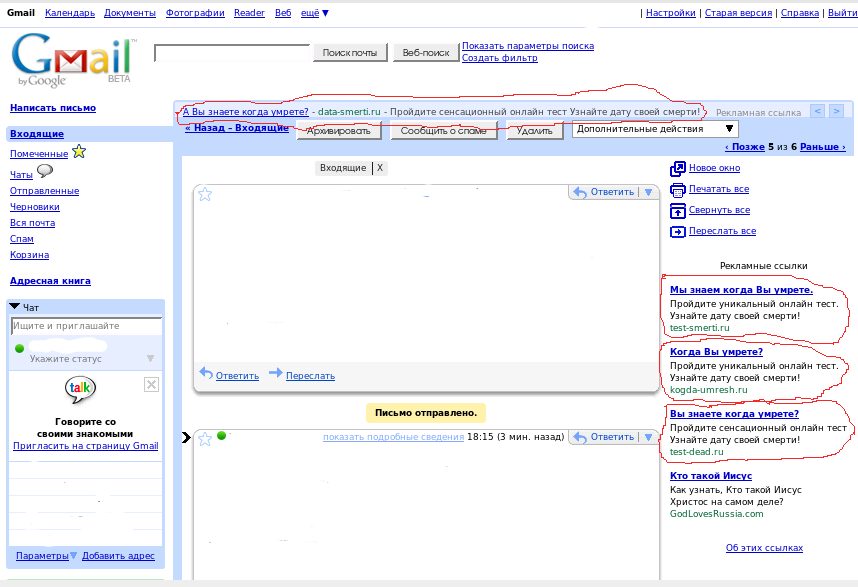Open Веб in the top bar
858x587 pixels.
tap(283, 13)
